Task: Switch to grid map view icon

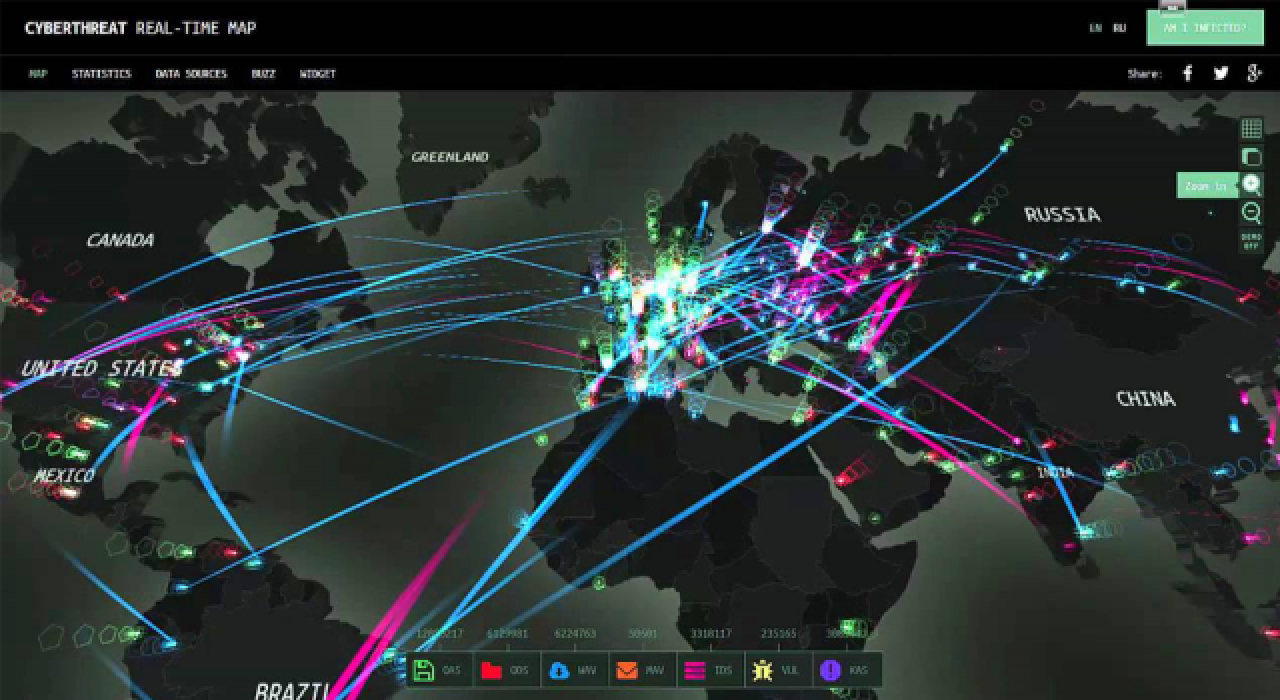Action: tap(1251, 128)
